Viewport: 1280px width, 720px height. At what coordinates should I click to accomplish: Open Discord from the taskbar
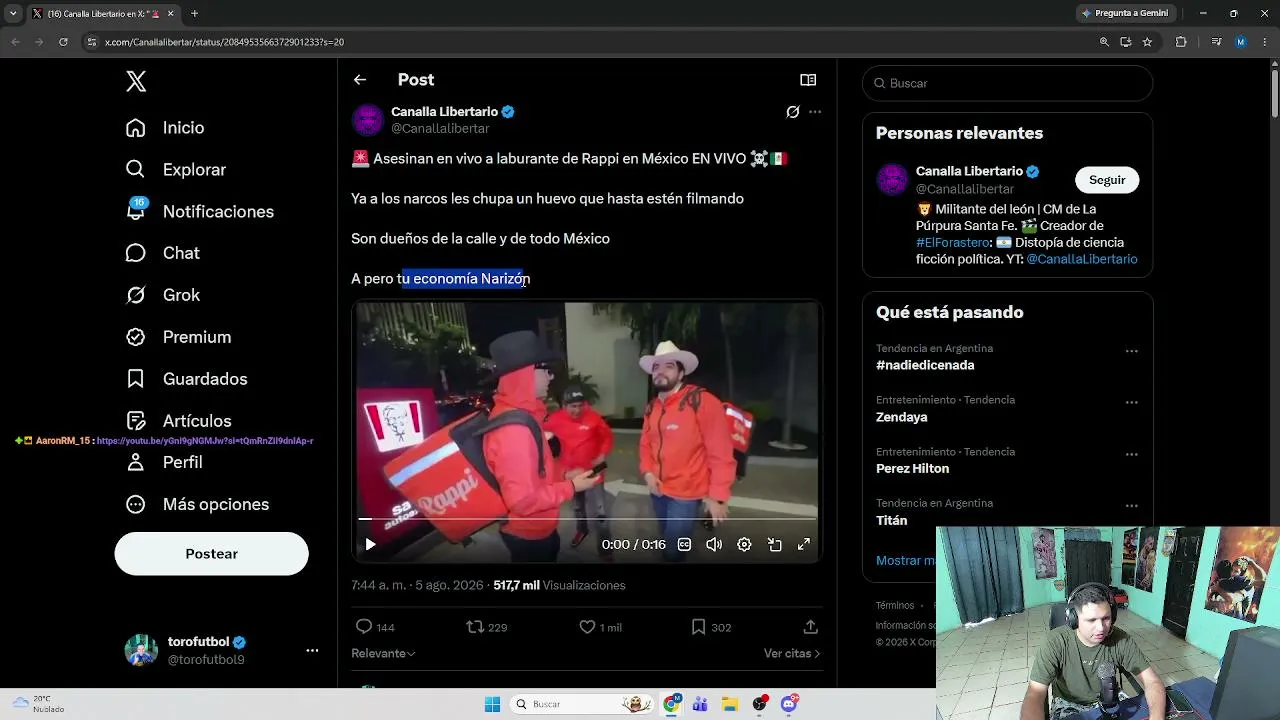pos(789,704)
